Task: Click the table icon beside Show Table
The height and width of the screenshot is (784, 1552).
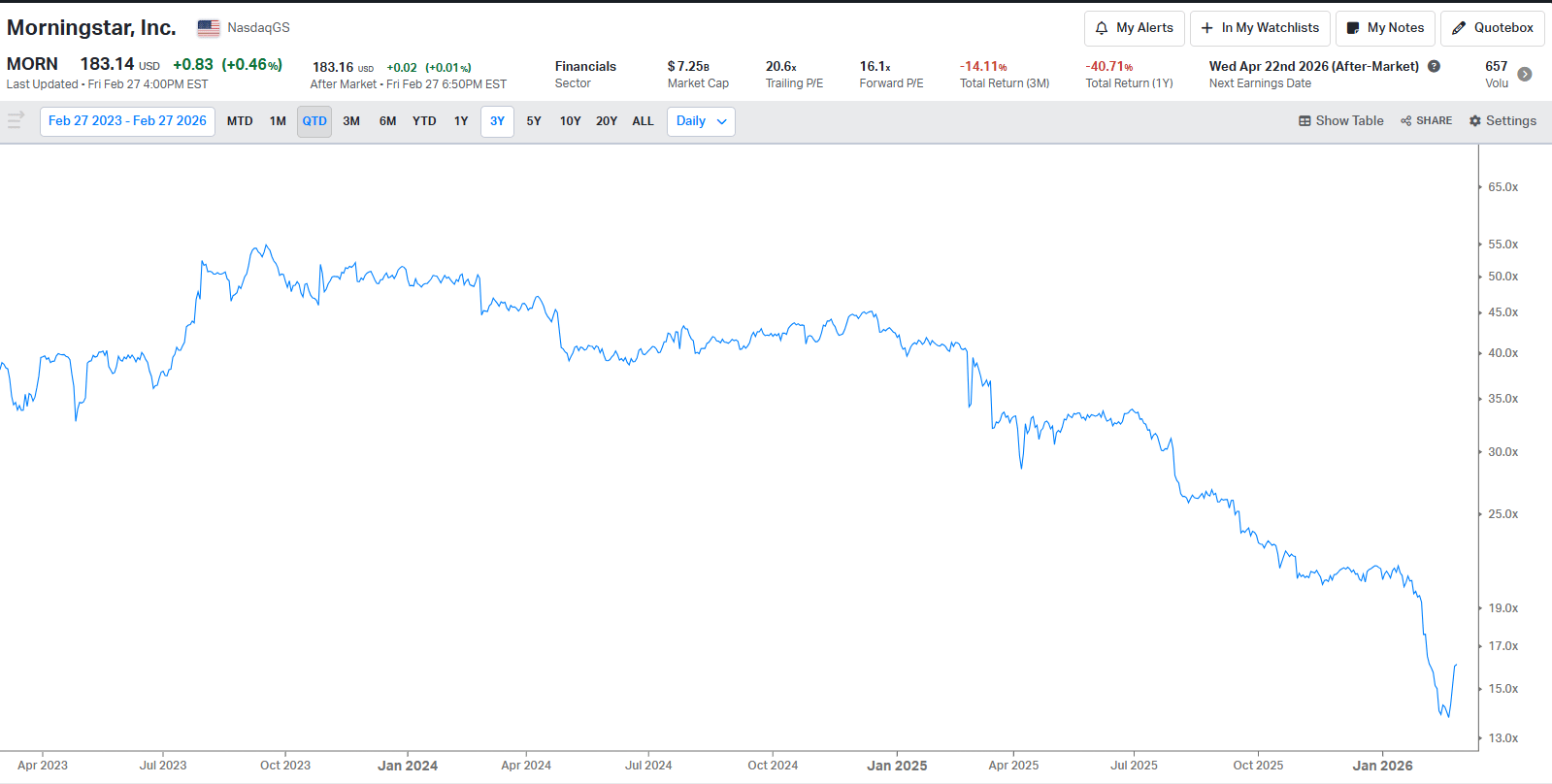Action: pyautogui.click(x=1304, y=121)
